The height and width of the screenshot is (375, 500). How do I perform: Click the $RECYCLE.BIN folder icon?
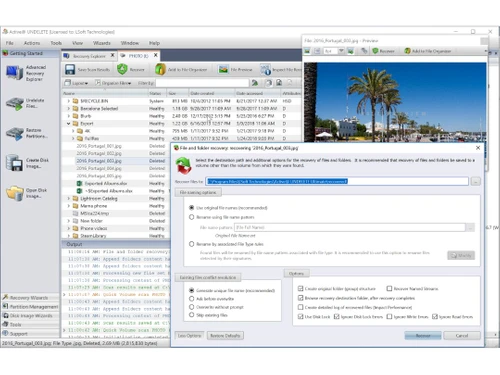click(76, 101)
